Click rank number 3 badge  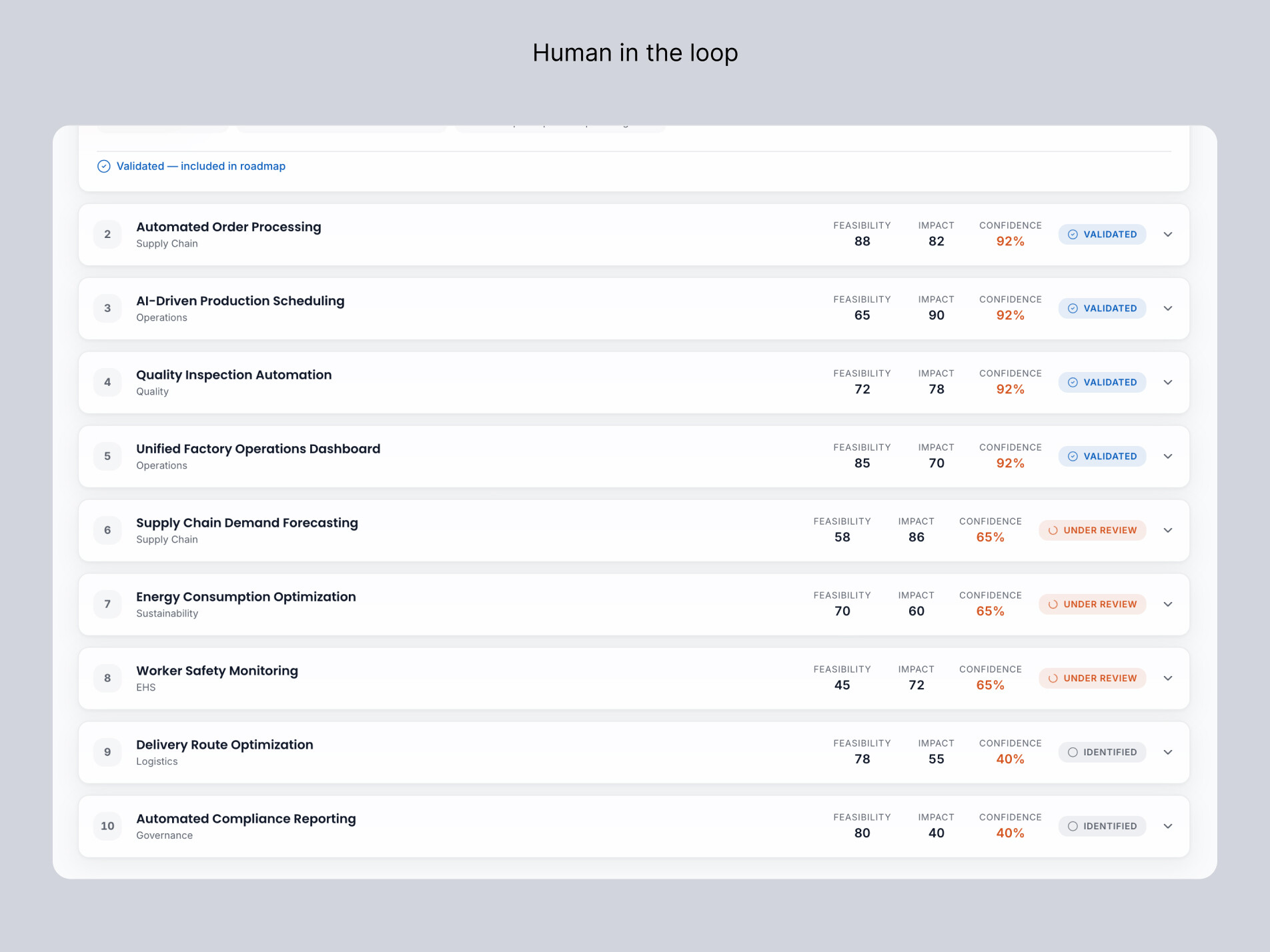107,309
